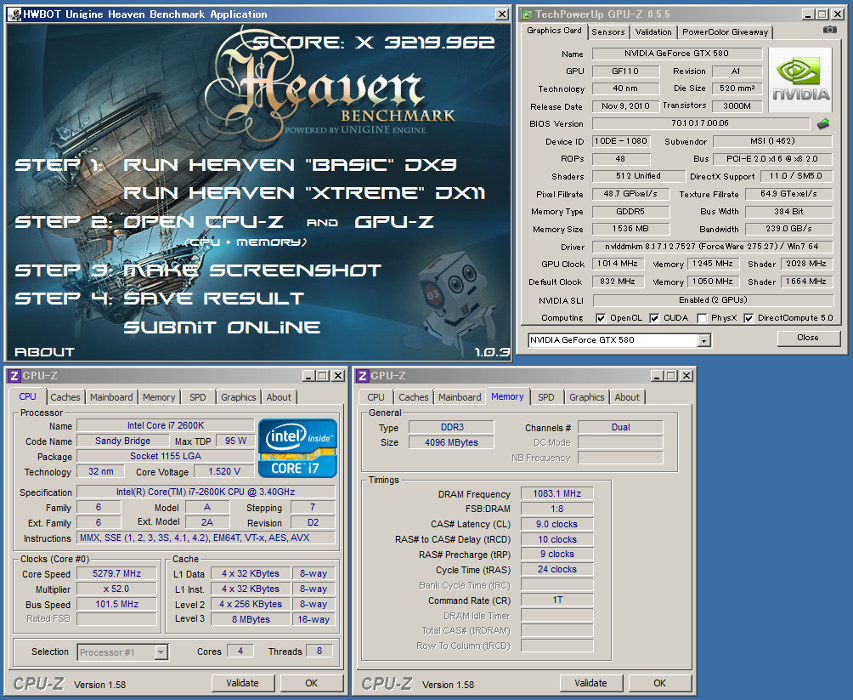Run Heaven "Basic" DX9 benchmark
853x700 pixels.
pyautogui.click(x=290, y=165)
